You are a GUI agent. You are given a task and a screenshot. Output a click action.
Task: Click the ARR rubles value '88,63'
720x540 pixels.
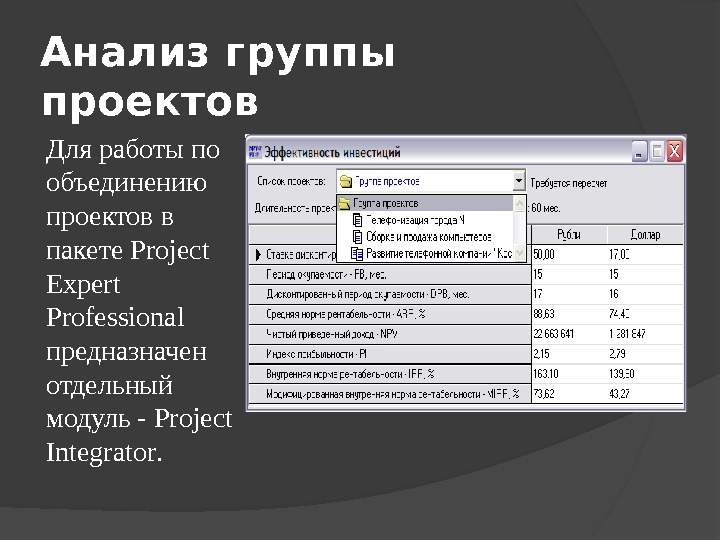544,314
